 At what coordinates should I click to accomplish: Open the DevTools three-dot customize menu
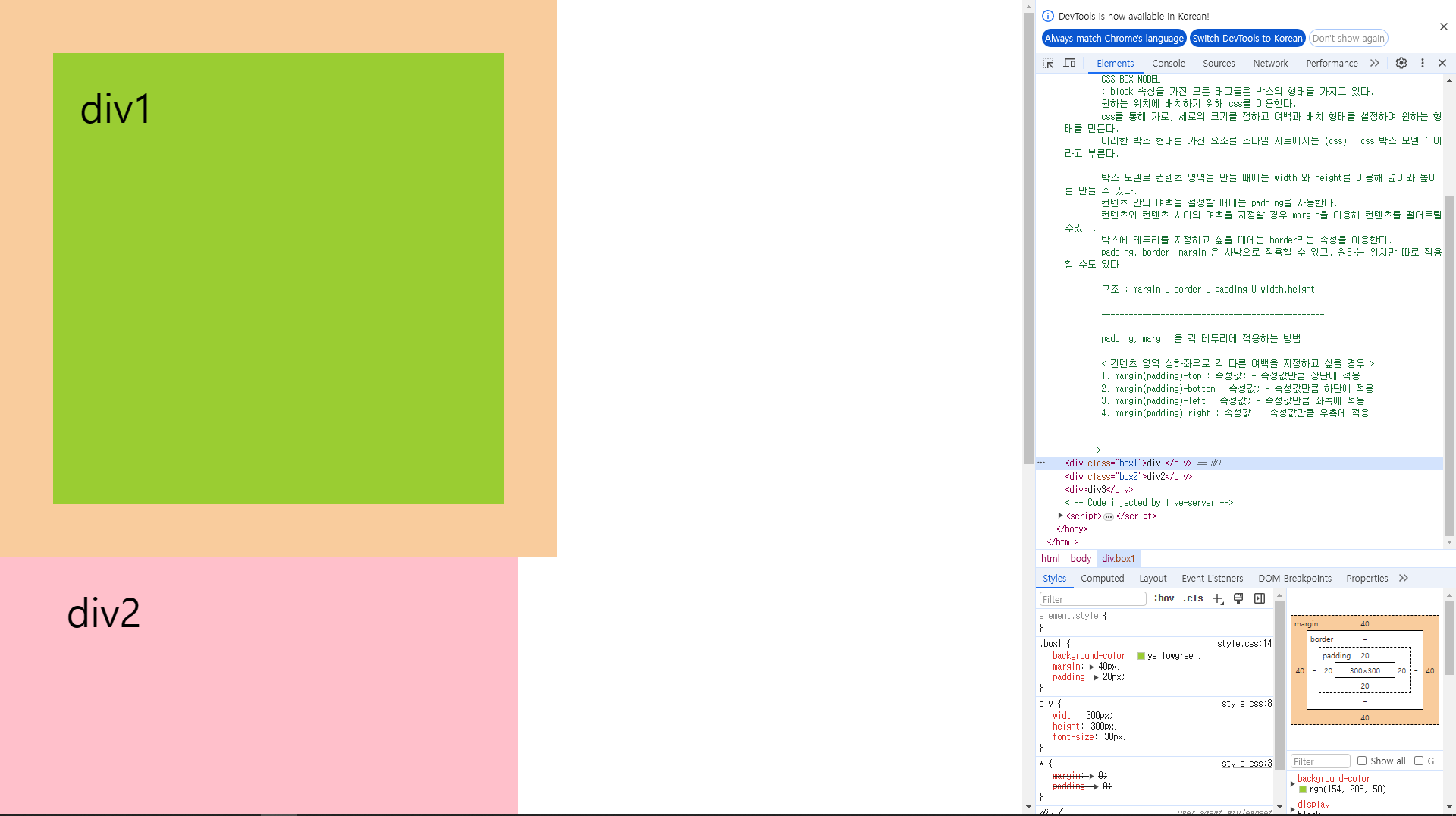tap(1423, 63)
